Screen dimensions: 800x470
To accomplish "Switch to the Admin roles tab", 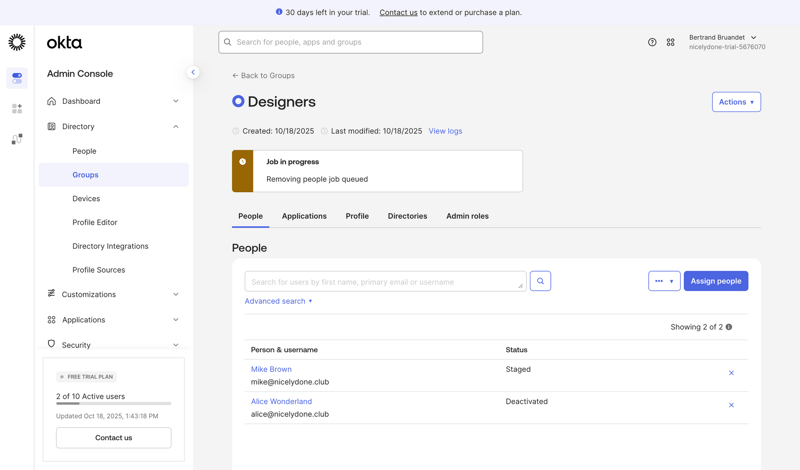I will pyautogui.click(x=467, y=216).
